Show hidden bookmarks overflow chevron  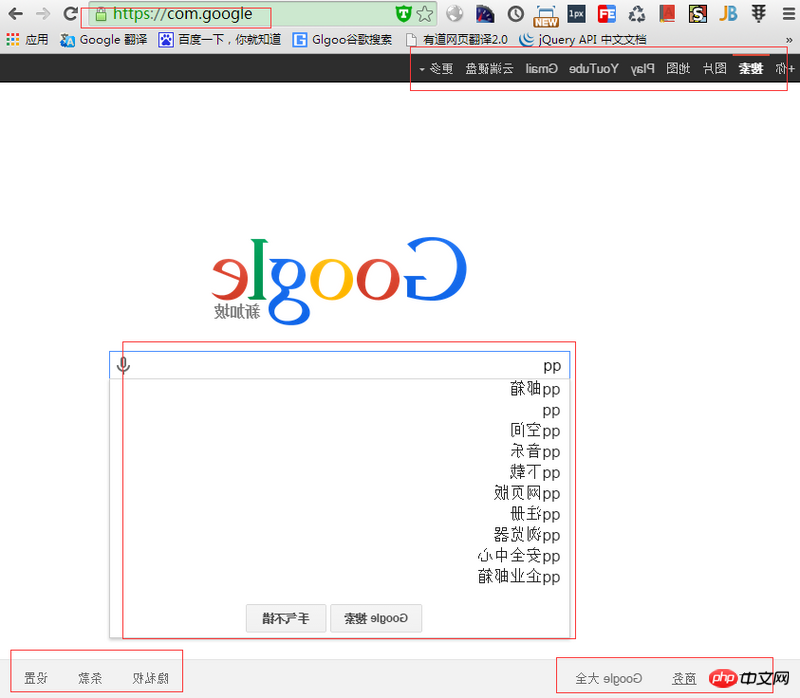(787, 40)
